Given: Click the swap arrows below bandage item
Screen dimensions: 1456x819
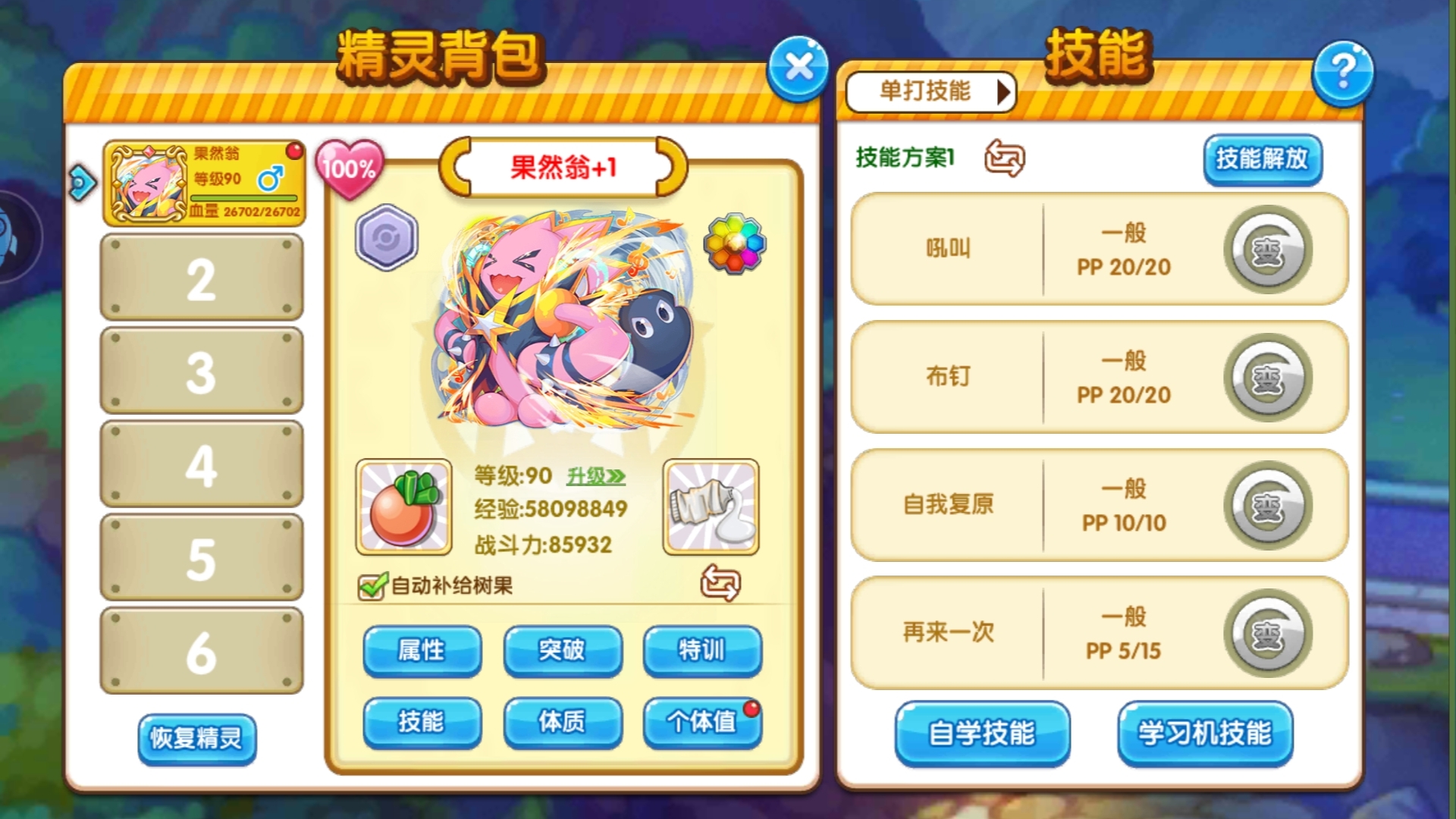Looking at the screenshot, I should [x=720, y=583].
